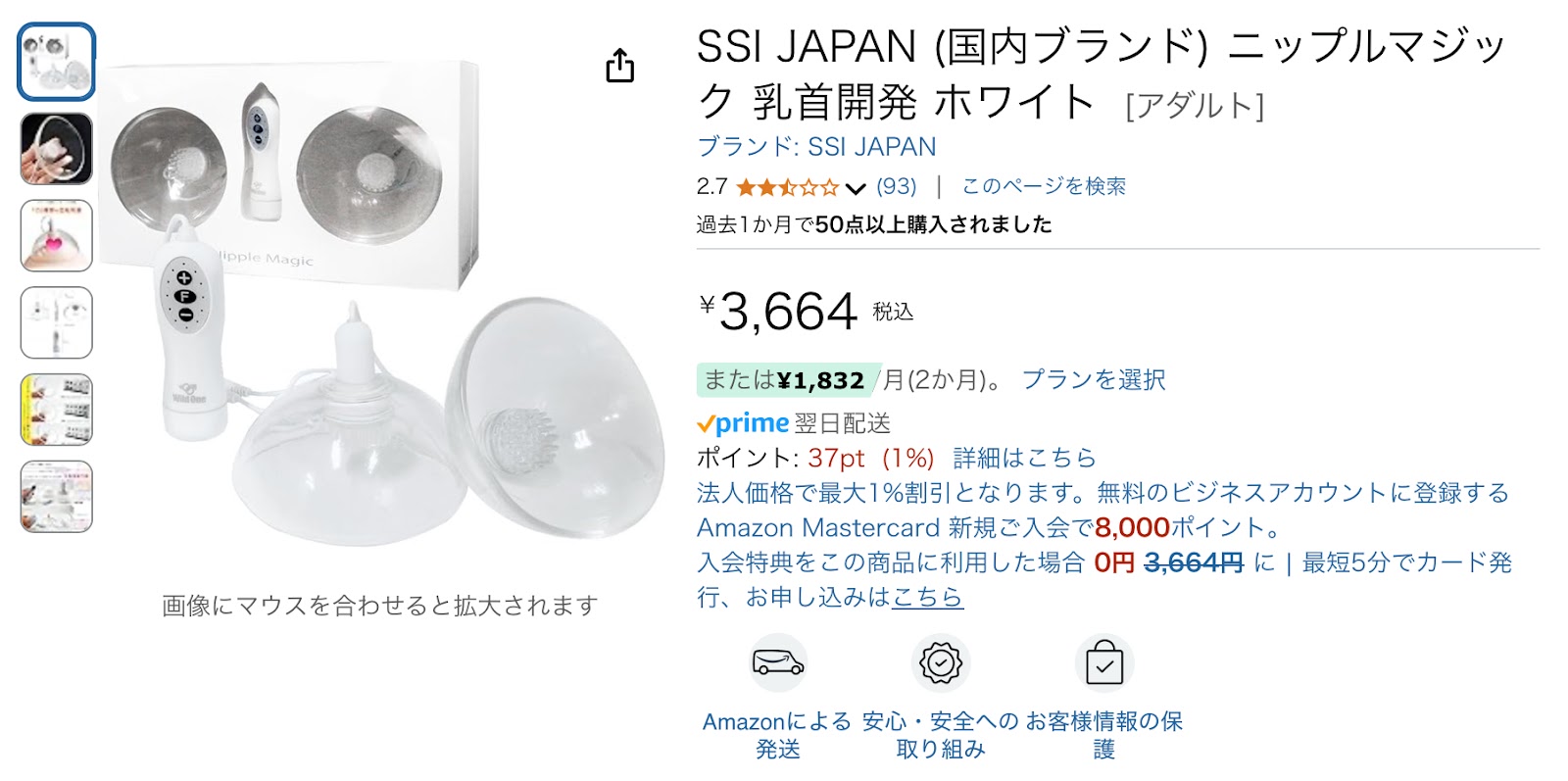
Task: Open the ブランド: SSI JAPAN brand link
Action: click(x=816, y=147)
